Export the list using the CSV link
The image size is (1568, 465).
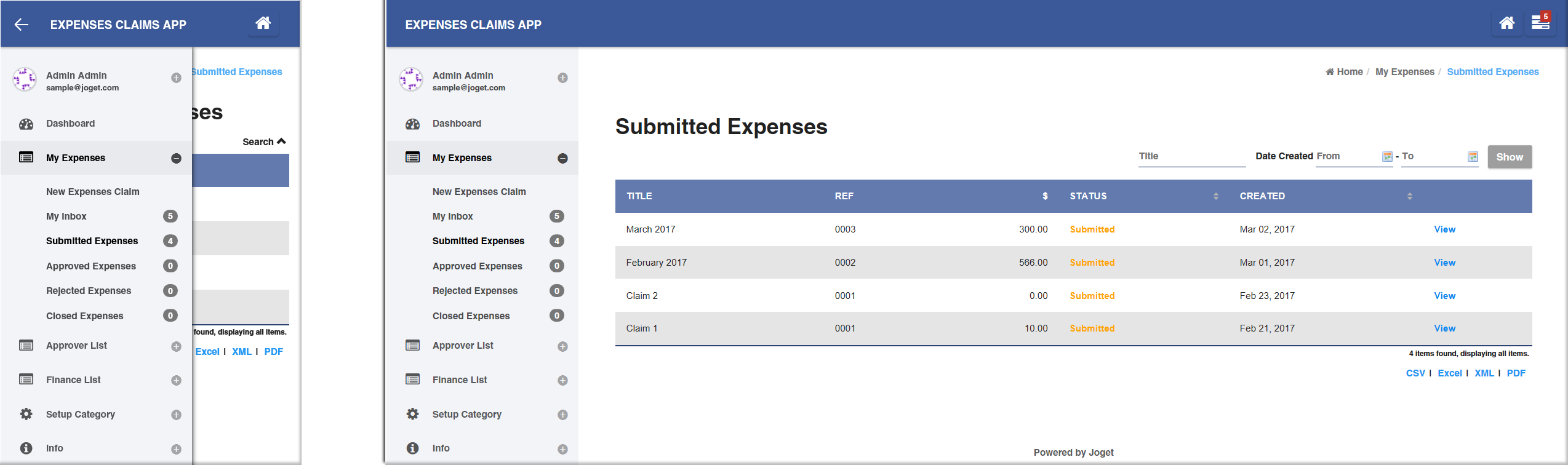coord(1415,373)
